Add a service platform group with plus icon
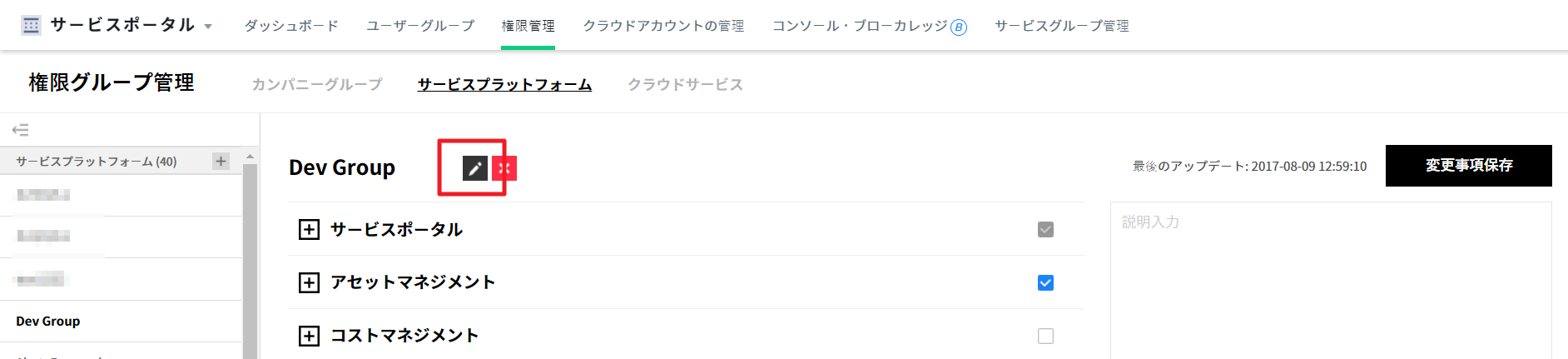Screen dimensions: 1568x359 [x=221, y=161]
